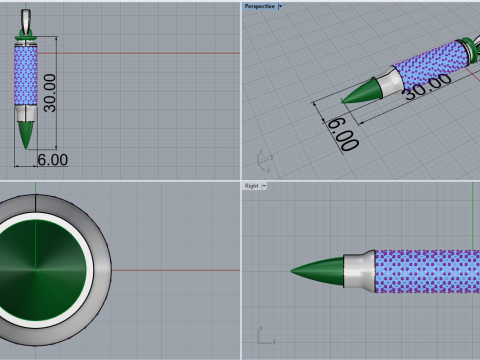Click the world axes icon in Right viewport
The width and height of the screenshot is (480, 360).
[266, 336]
